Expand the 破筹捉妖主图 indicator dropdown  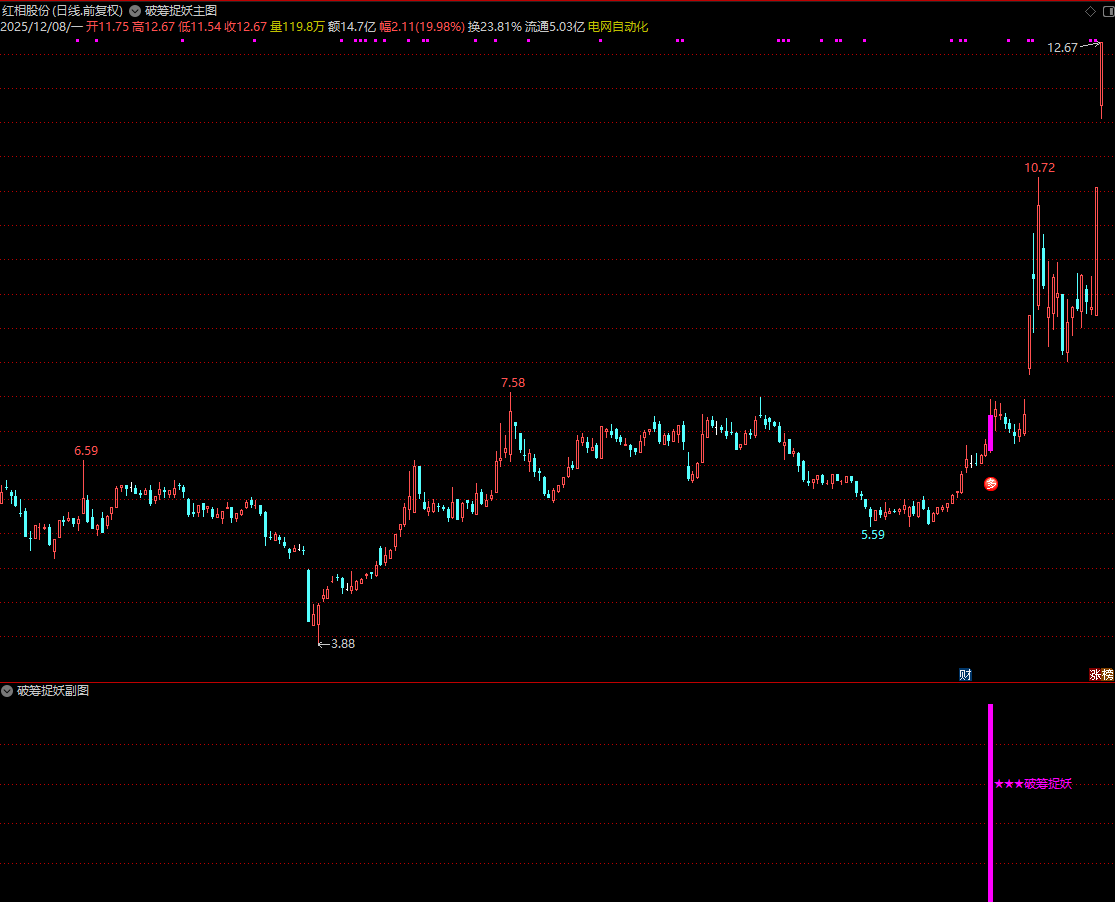tap(135, 11)
